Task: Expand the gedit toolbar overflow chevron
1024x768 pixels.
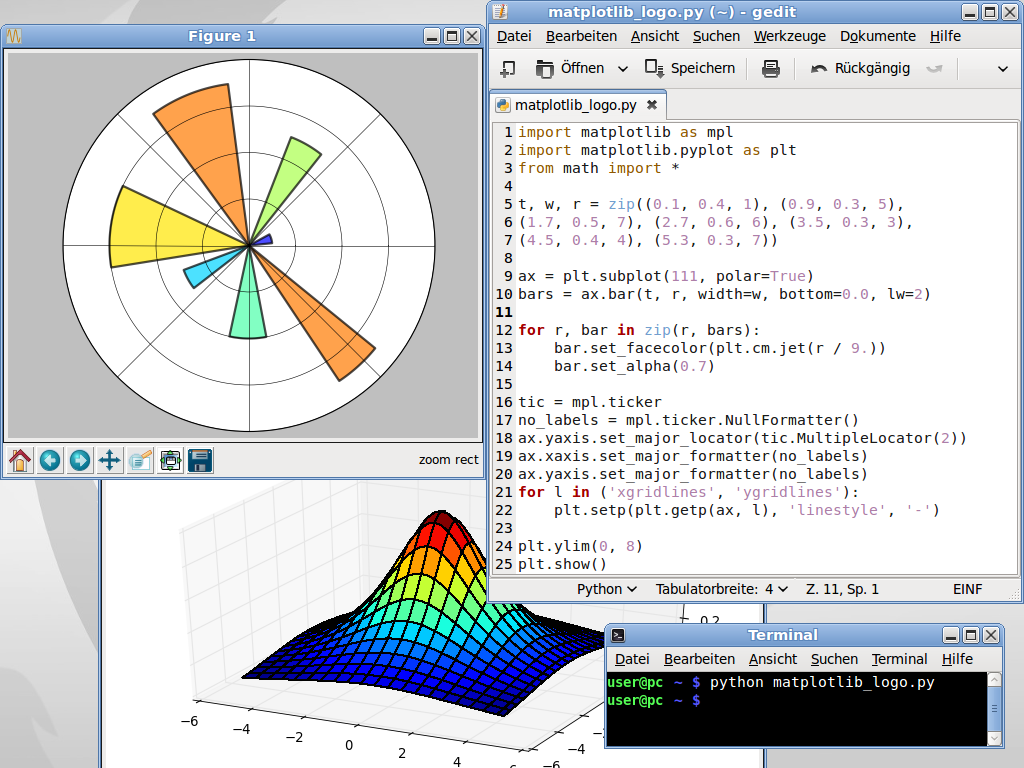Action: (1002, 68)
